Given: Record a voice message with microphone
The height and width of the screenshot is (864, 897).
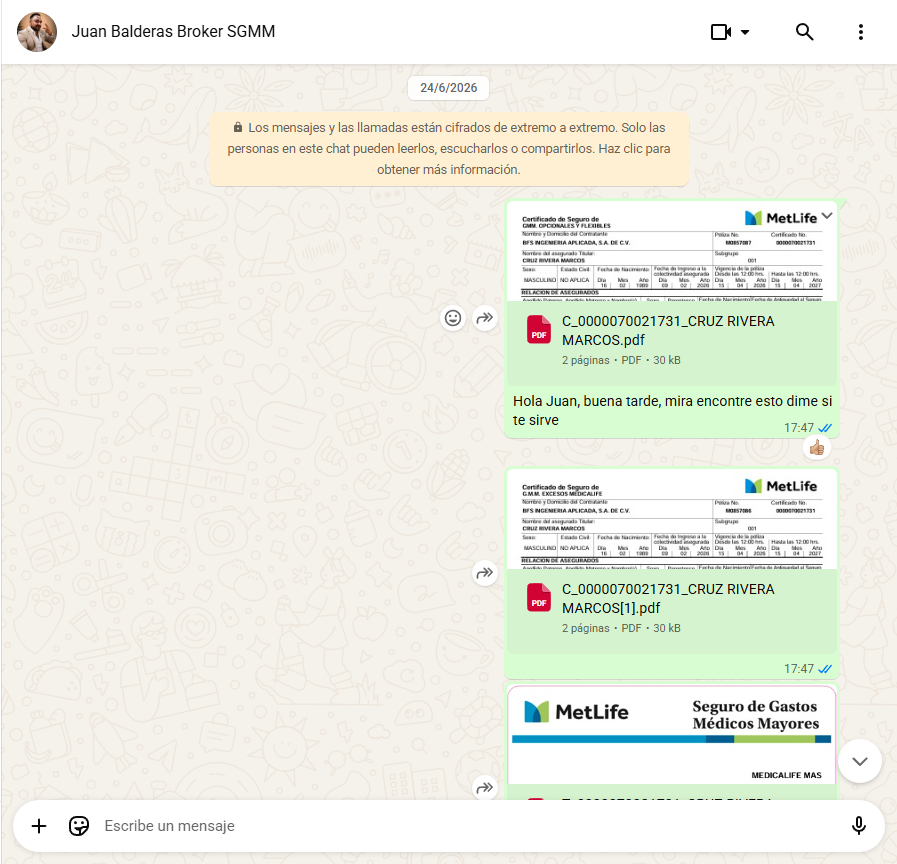Looking at the screenshot, I should pos(858,826).
